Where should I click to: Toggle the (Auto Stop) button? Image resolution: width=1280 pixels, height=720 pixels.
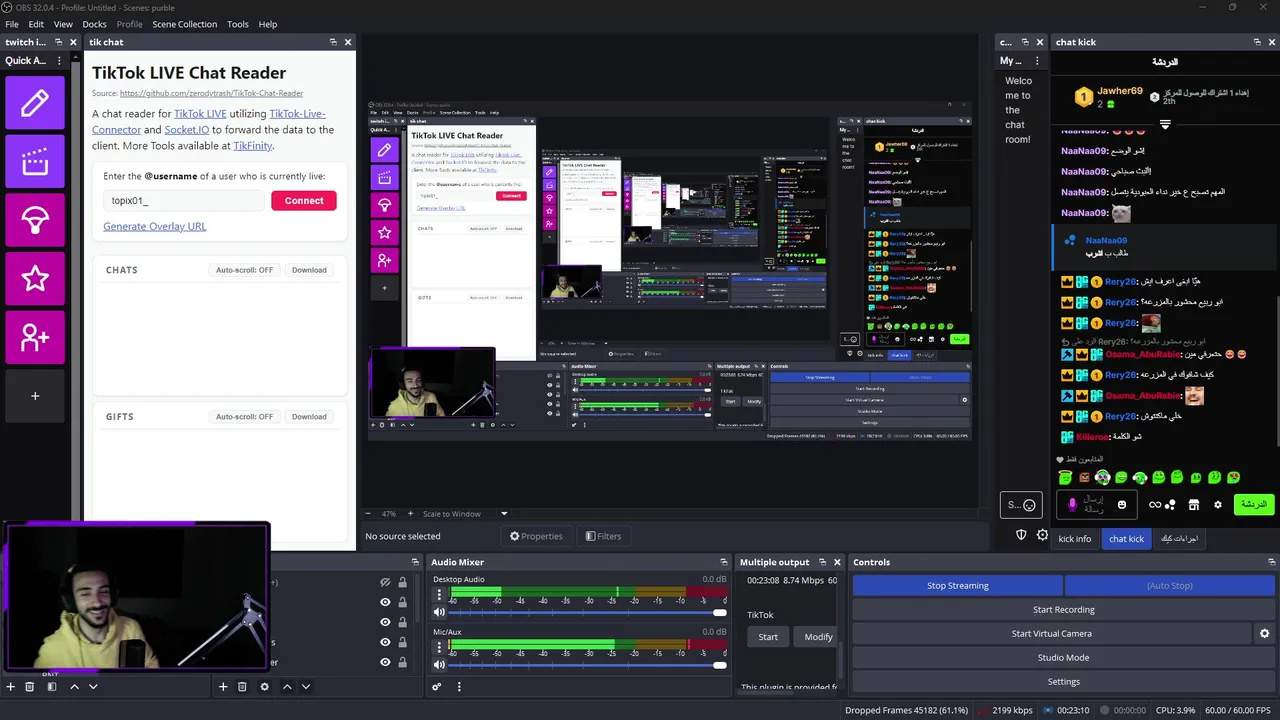point(1169,586)
